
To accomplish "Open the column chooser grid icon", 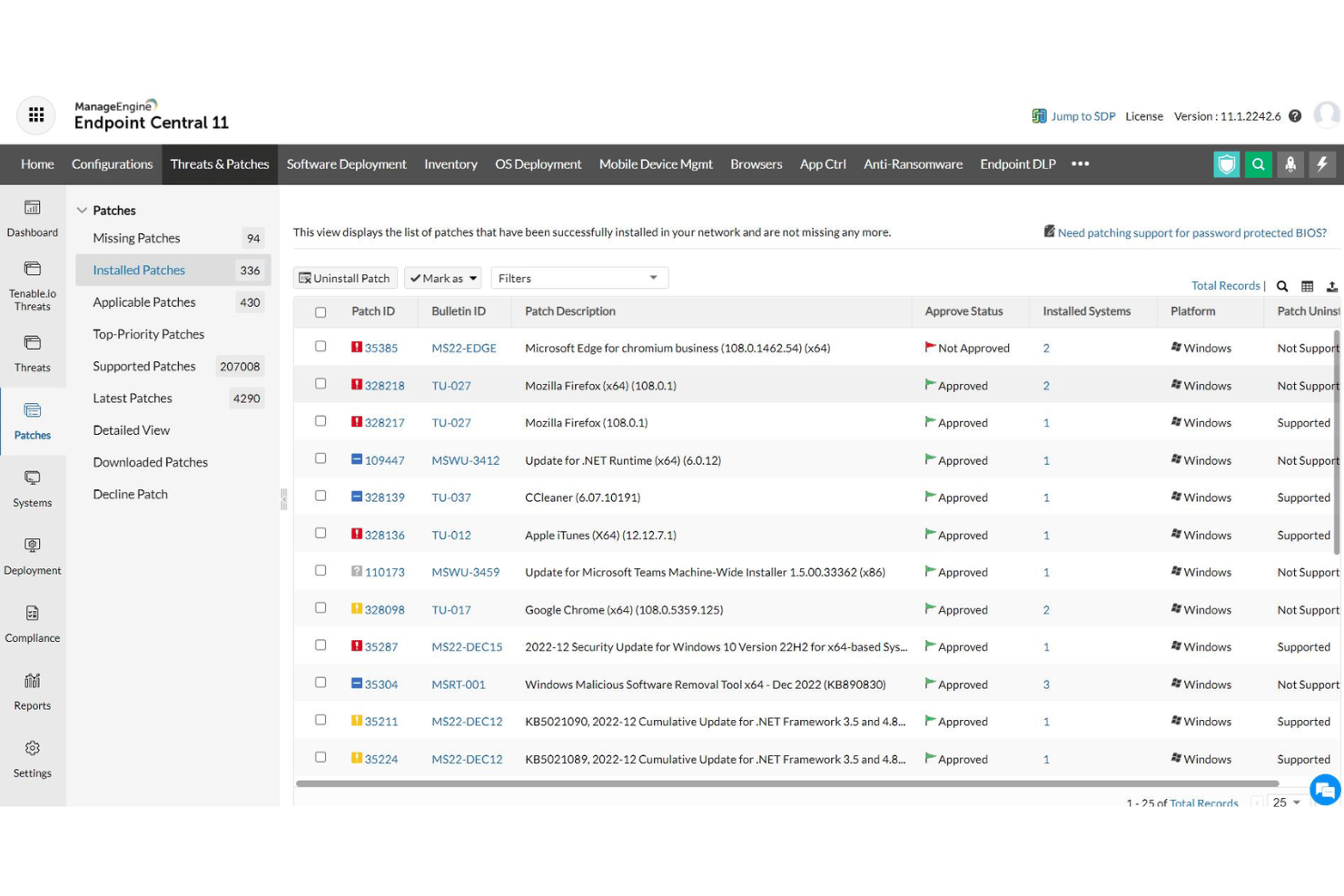I will [1308, 286].
